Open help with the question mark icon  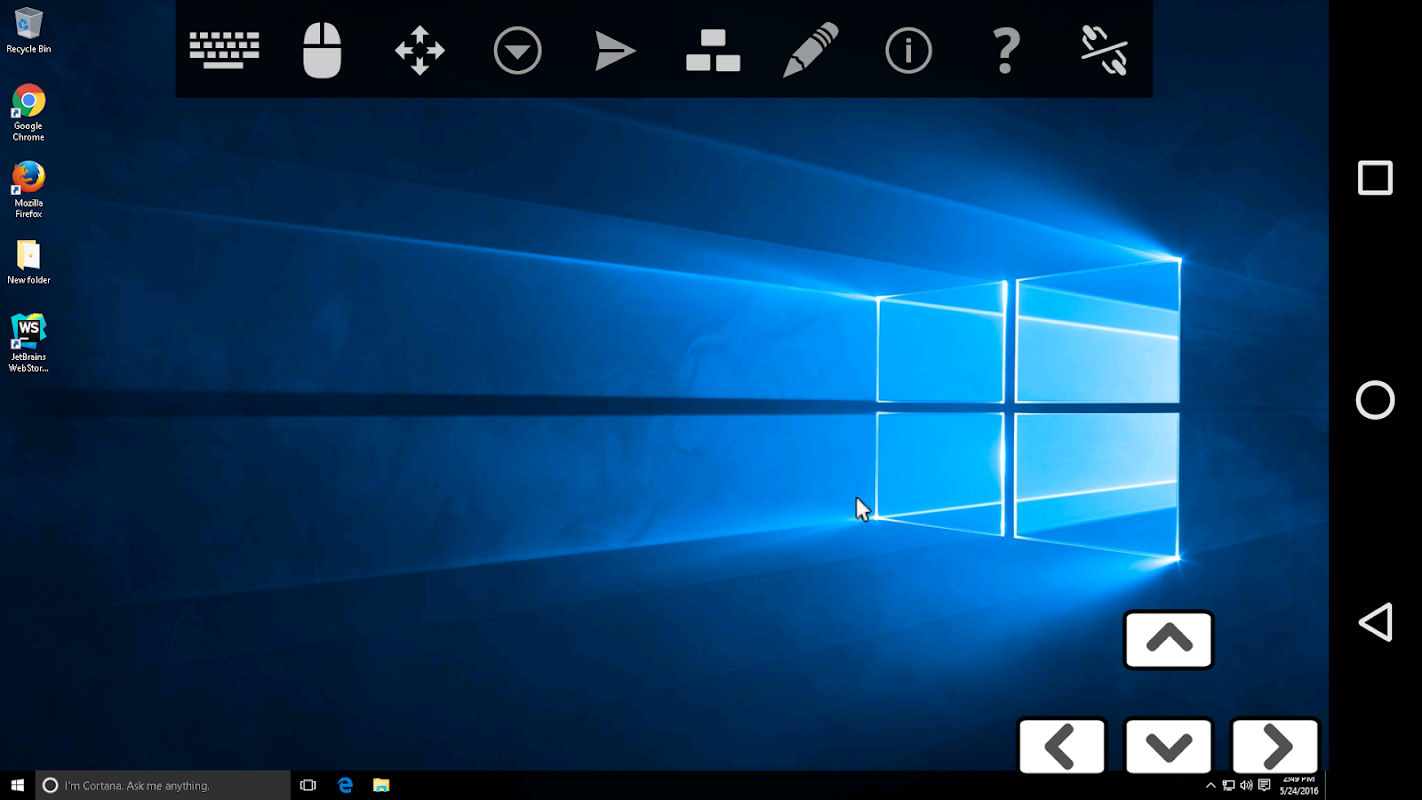1006,50
